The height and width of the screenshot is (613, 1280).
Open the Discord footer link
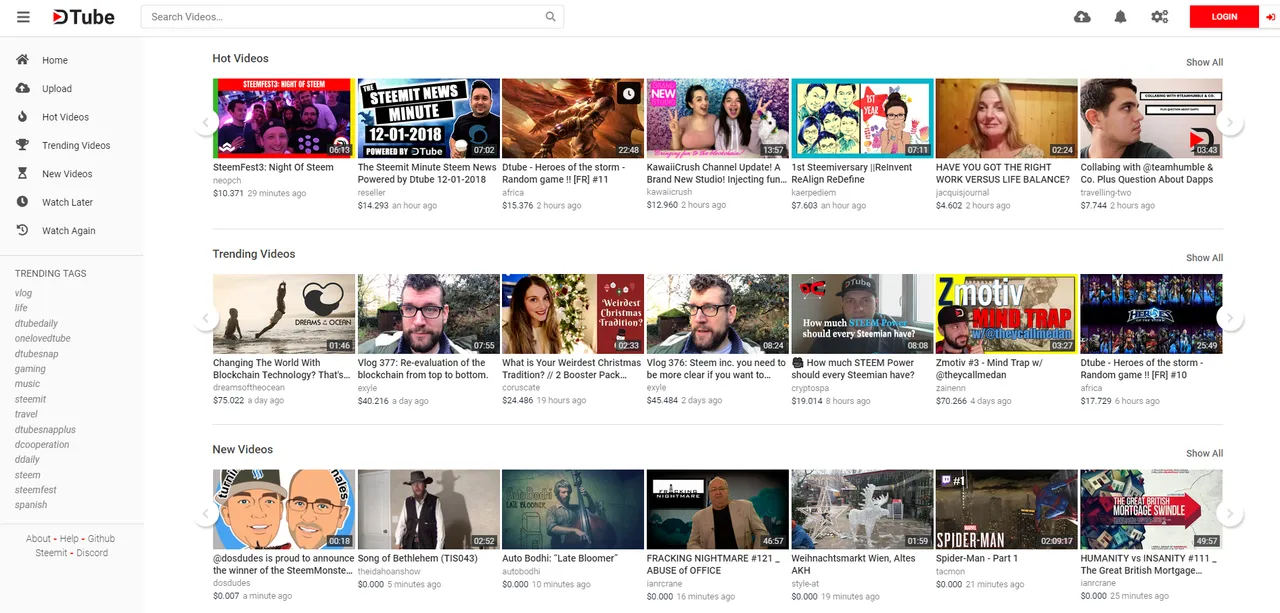click(92, 553)
